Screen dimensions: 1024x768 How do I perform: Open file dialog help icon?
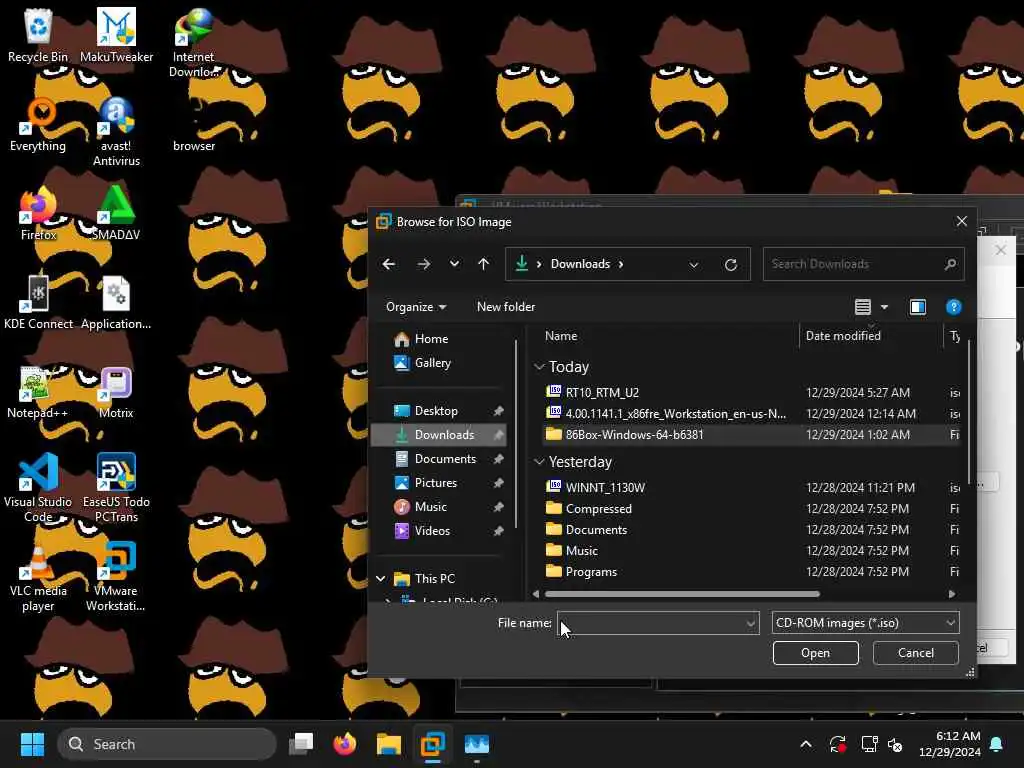coord(953,307)
